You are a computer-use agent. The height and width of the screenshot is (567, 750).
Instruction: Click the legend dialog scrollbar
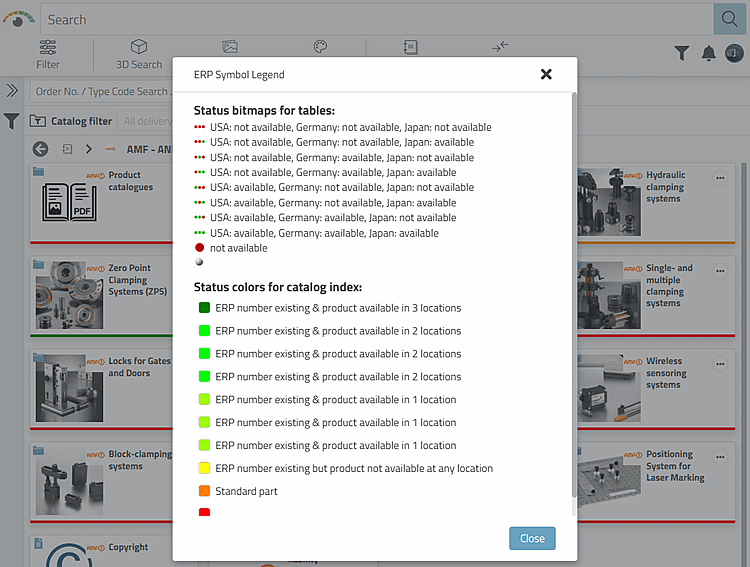(574, 294)
